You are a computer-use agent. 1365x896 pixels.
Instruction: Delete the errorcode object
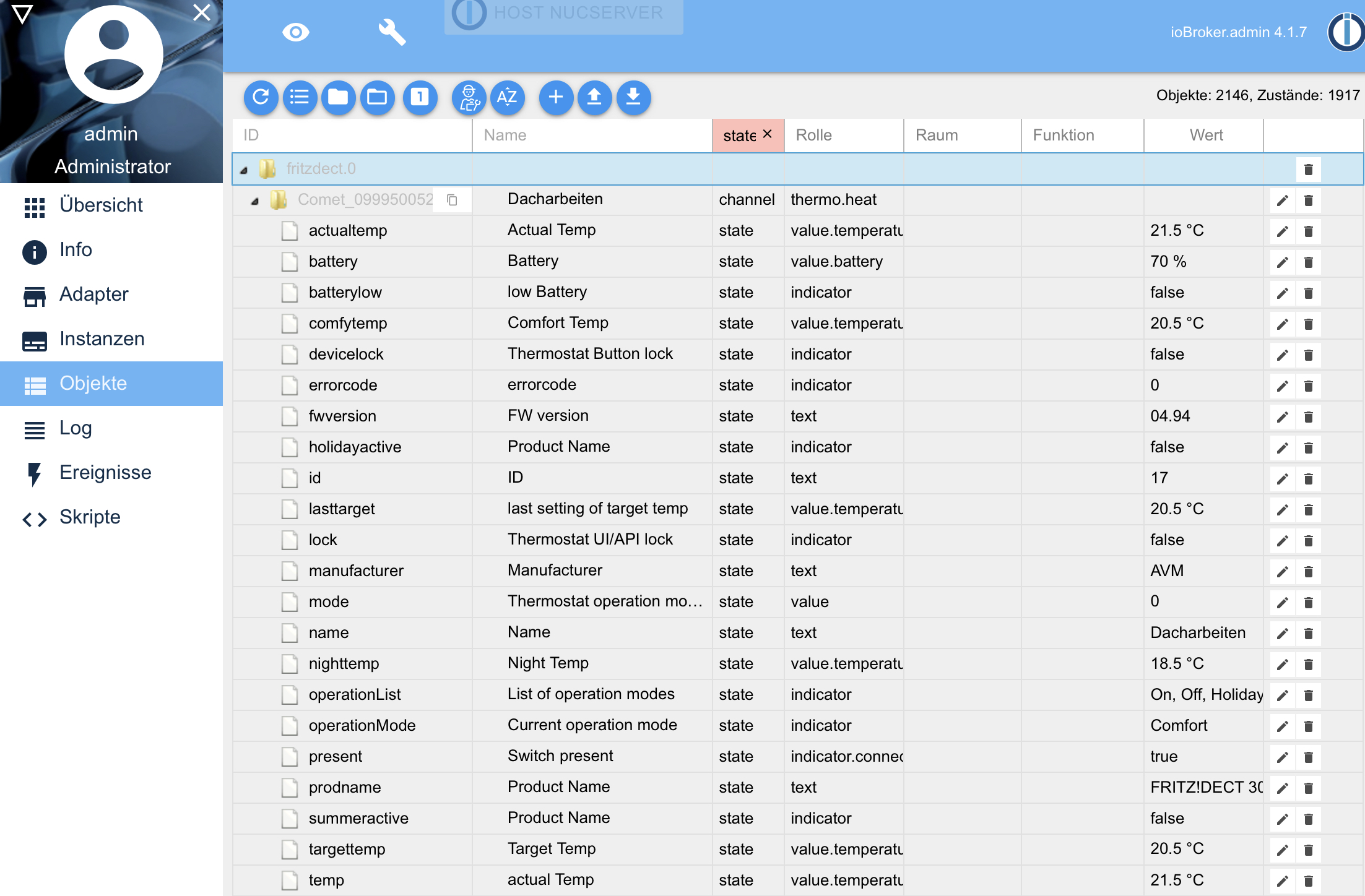coord(1308,386)
